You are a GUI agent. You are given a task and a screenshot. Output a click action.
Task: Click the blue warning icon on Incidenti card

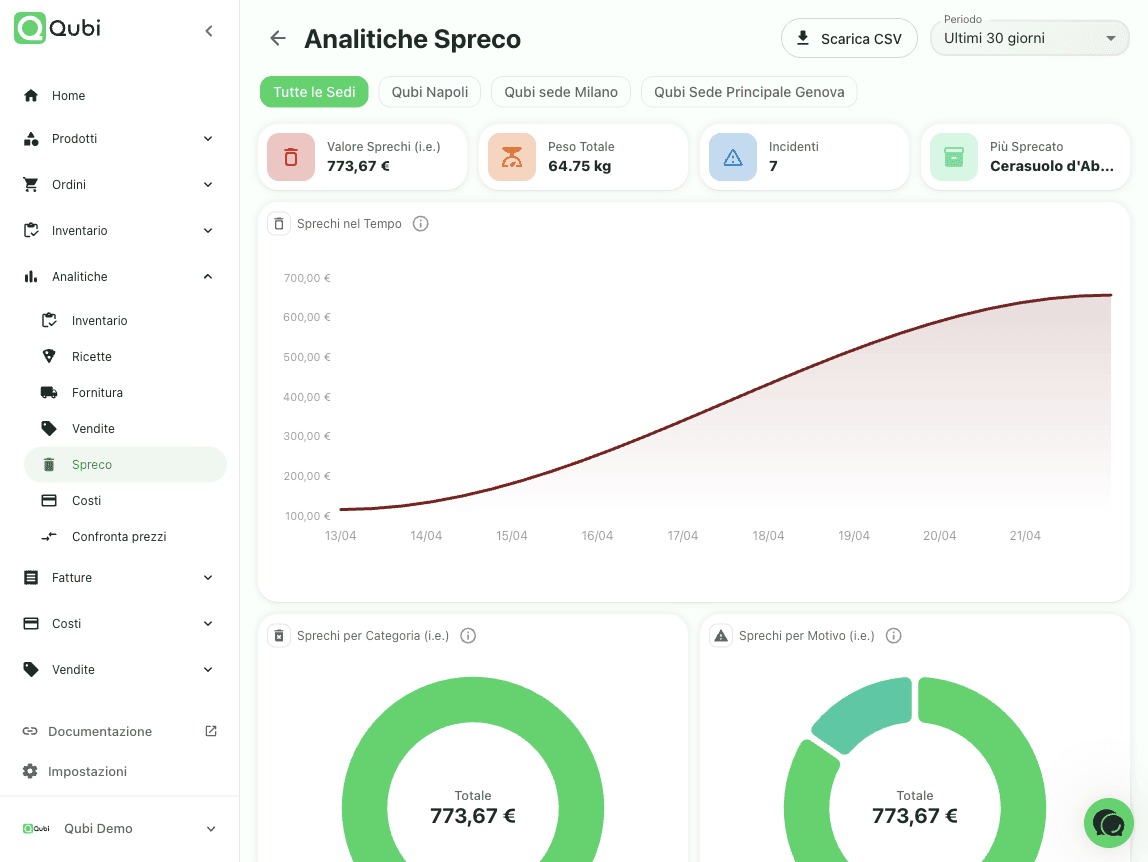(733, 157)
